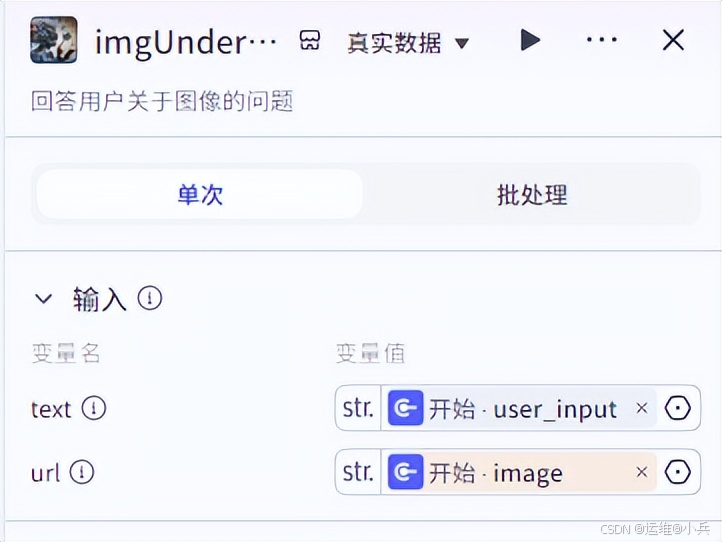This screenshot has width=722, height=542.
Task: Click the info icon next to 输入
Action: coord(150,298)
